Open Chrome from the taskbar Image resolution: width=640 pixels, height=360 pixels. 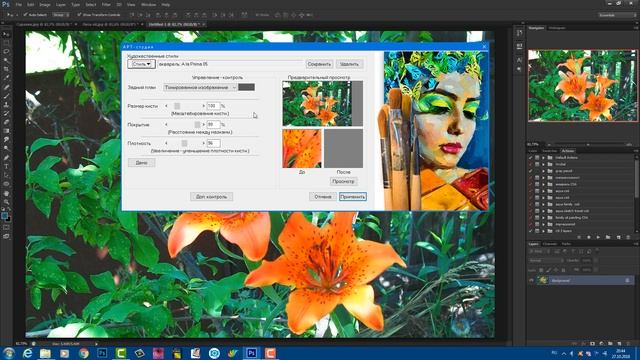(x=83, y=353)
